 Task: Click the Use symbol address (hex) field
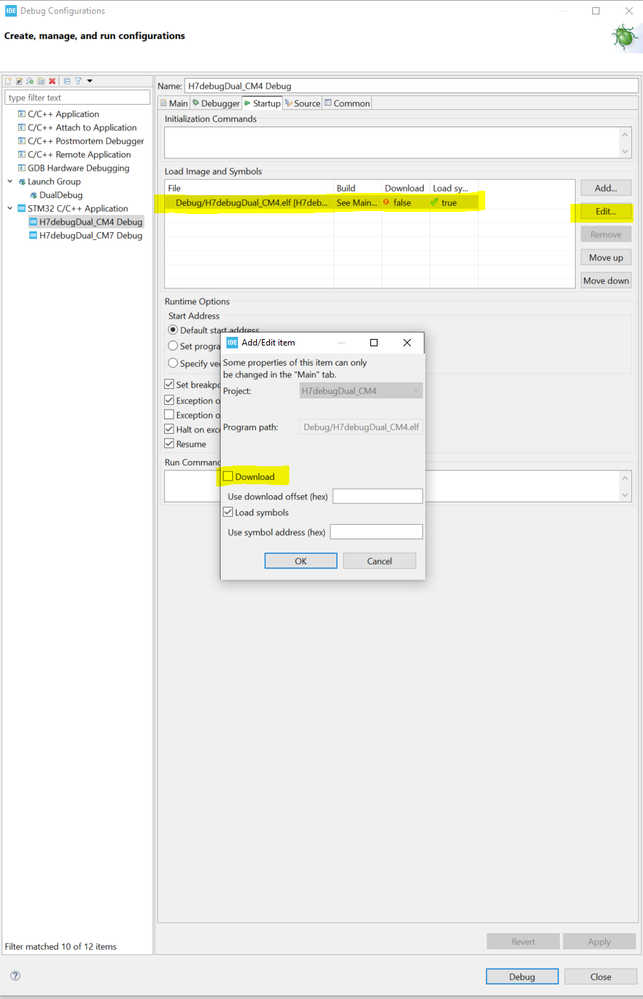pyautogui.click(x=376, y=532)
